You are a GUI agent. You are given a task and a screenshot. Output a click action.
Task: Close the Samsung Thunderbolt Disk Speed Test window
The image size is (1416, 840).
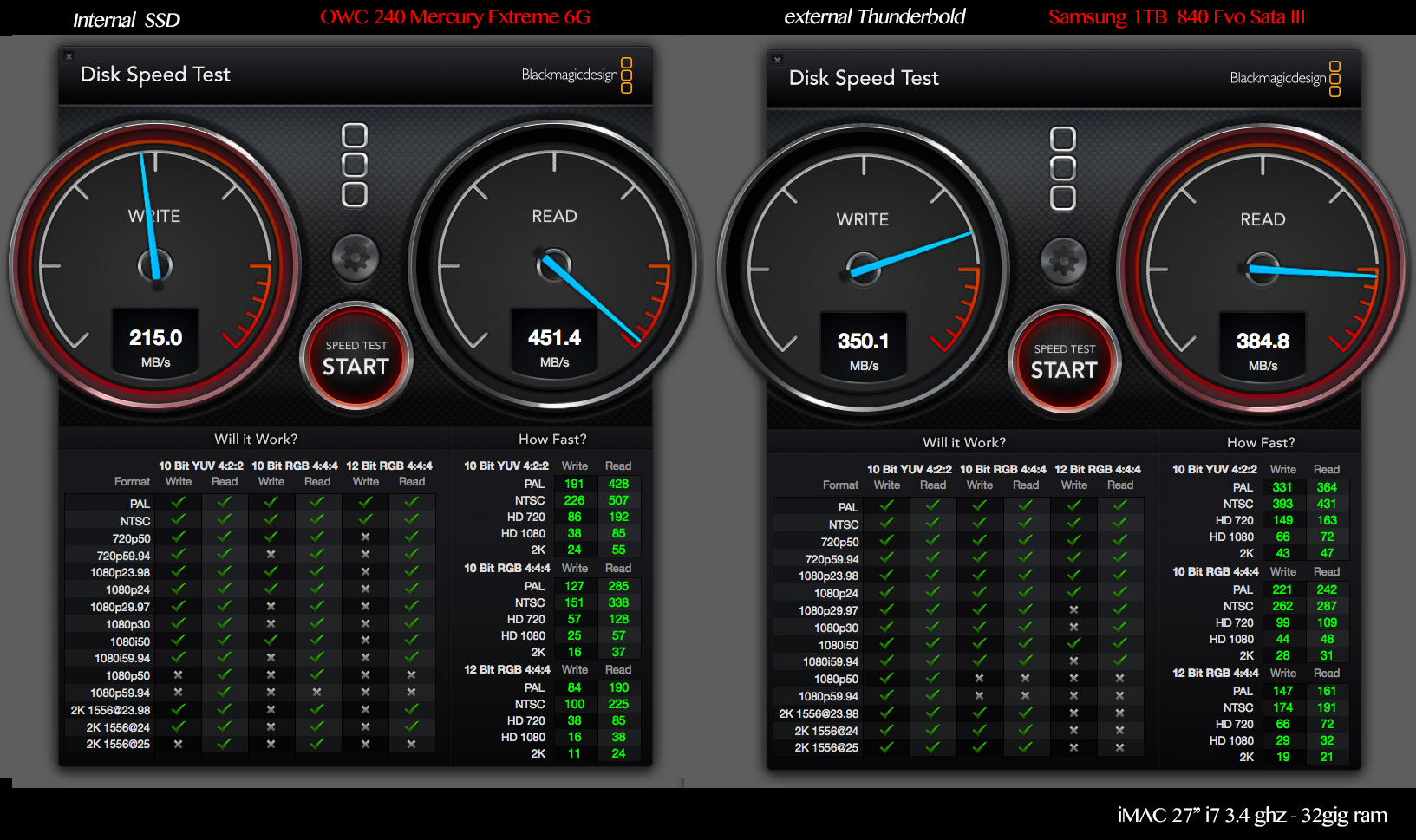tap(777, 60)
